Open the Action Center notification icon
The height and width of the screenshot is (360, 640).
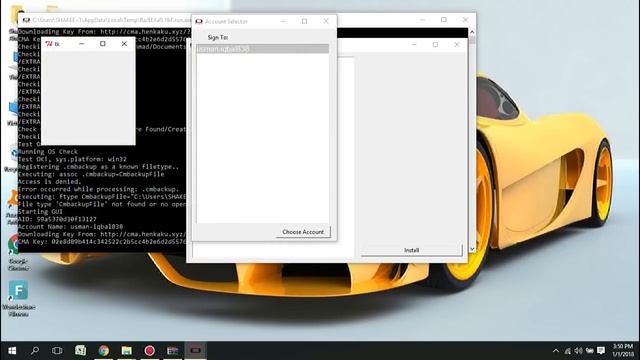pos(601,351)
